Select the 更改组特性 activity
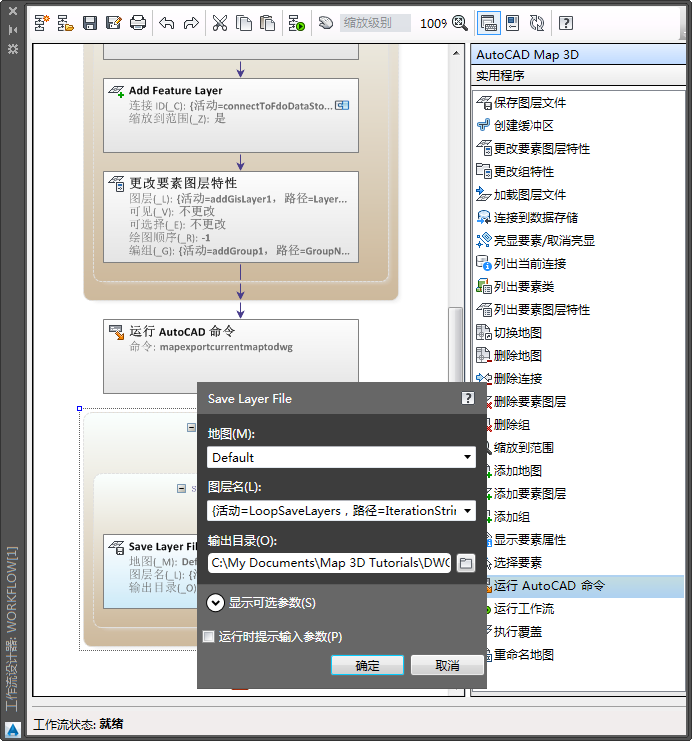692x741 pixels. pos(524,172)
